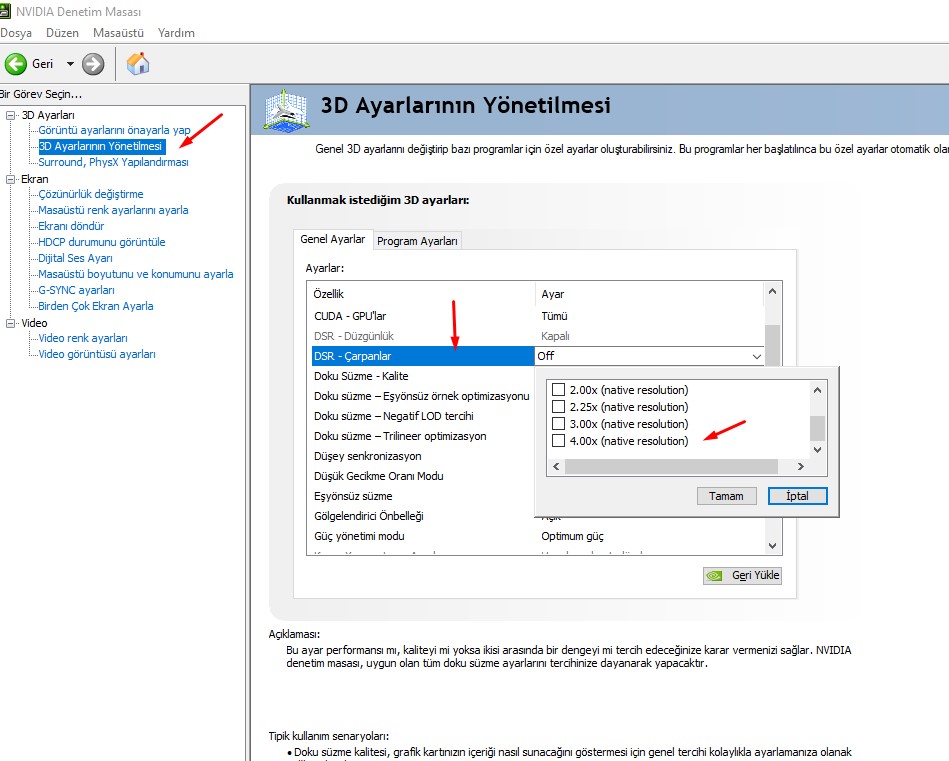Image resolution: width=949 pixels, height=761 pixels.
Task: Click the Tamam button
Action: coord(726,496)
